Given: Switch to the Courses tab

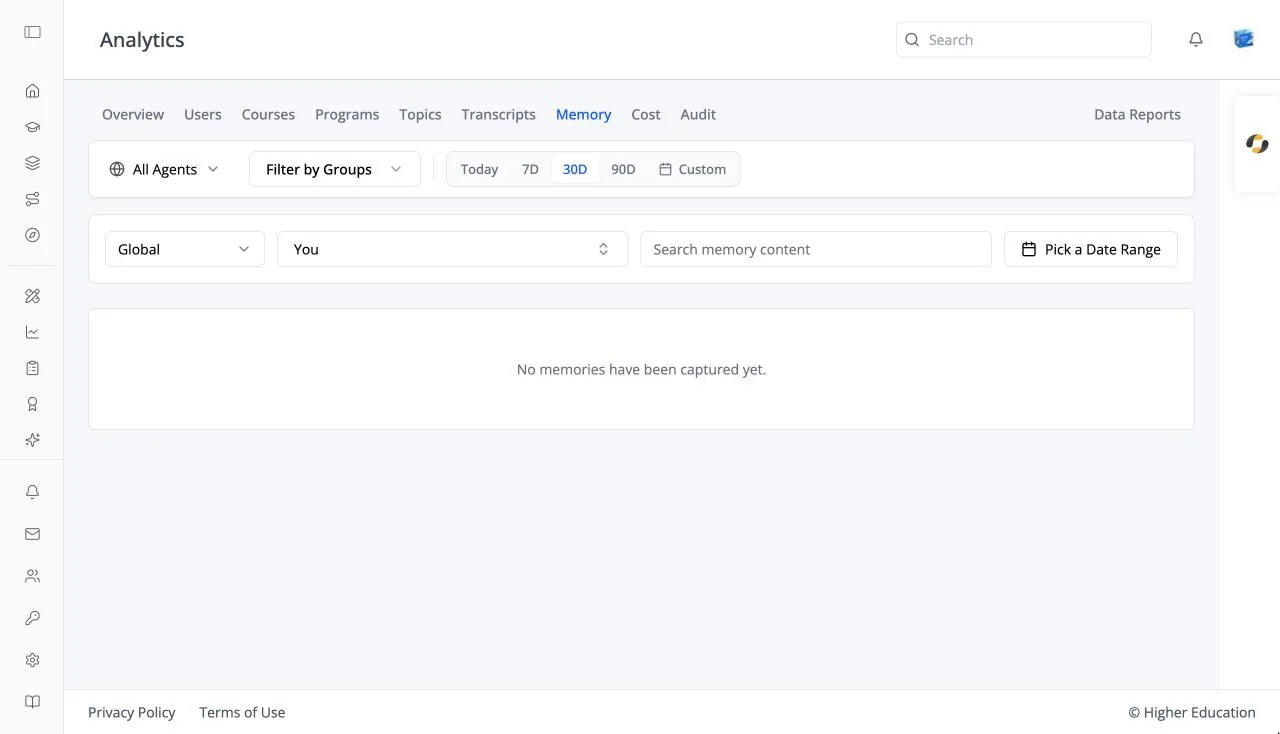Looking at the screenshot, I should pyautogui.click(x=268, y=114).
